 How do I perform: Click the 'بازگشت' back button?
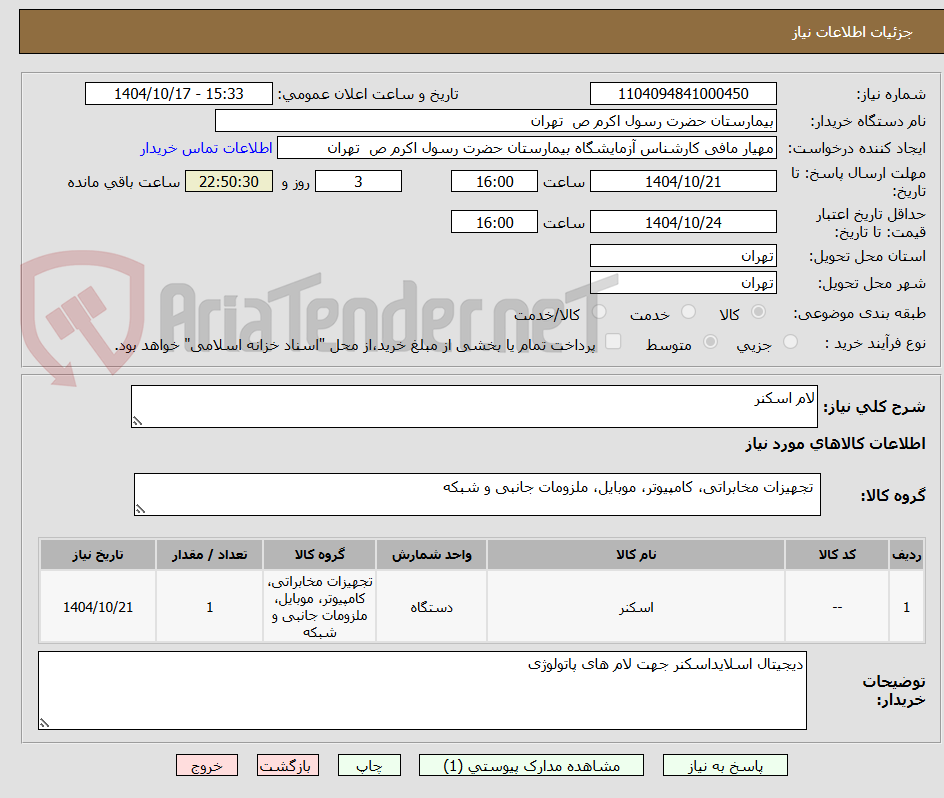pos(288,765)
